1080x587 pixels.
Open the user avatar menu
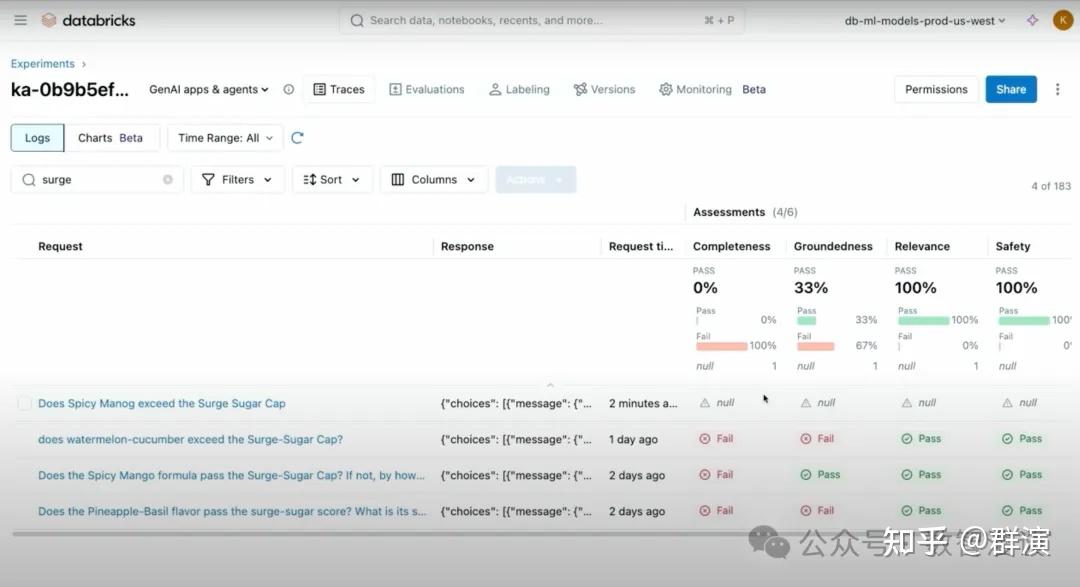pos(1062,20)
